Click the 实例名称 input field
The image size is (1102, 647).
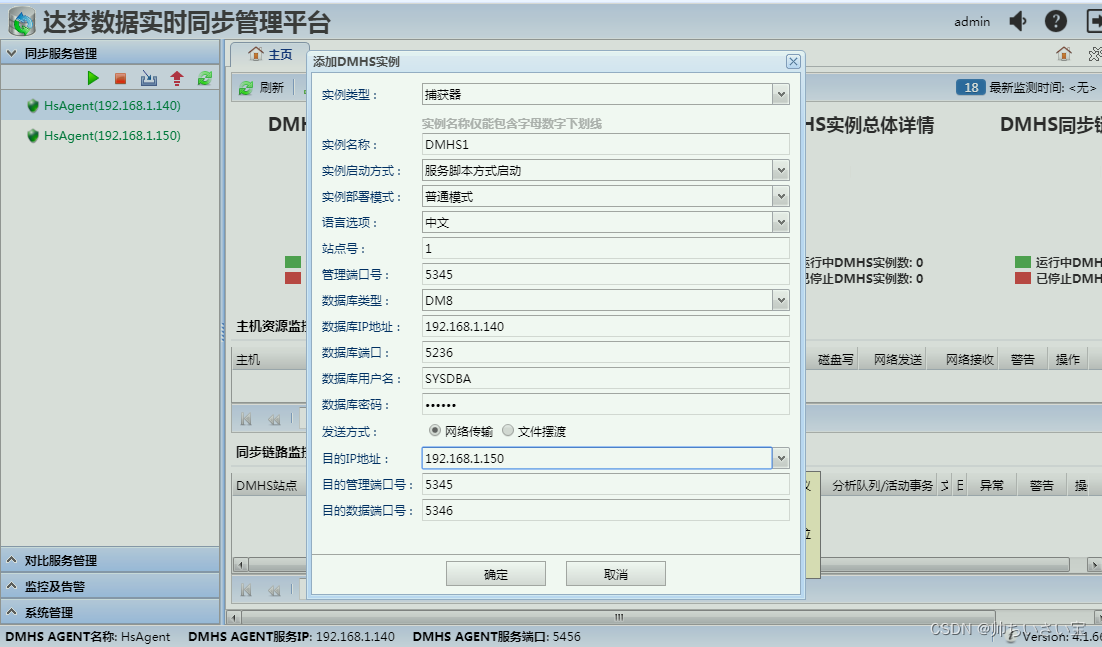[605, 144]
